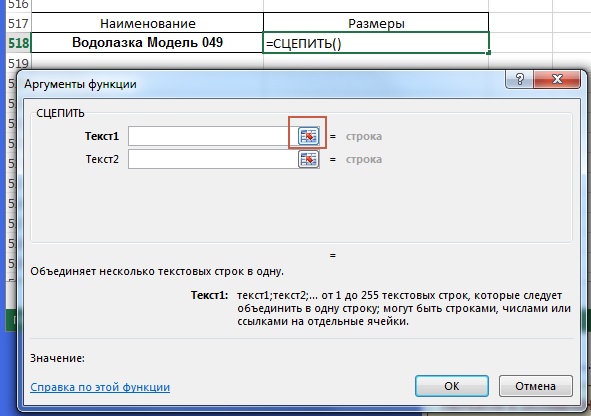The height and width of the screenshot is (416, 591).
Task: Select row 517 via its row header
Action: (x=18, y=23)
